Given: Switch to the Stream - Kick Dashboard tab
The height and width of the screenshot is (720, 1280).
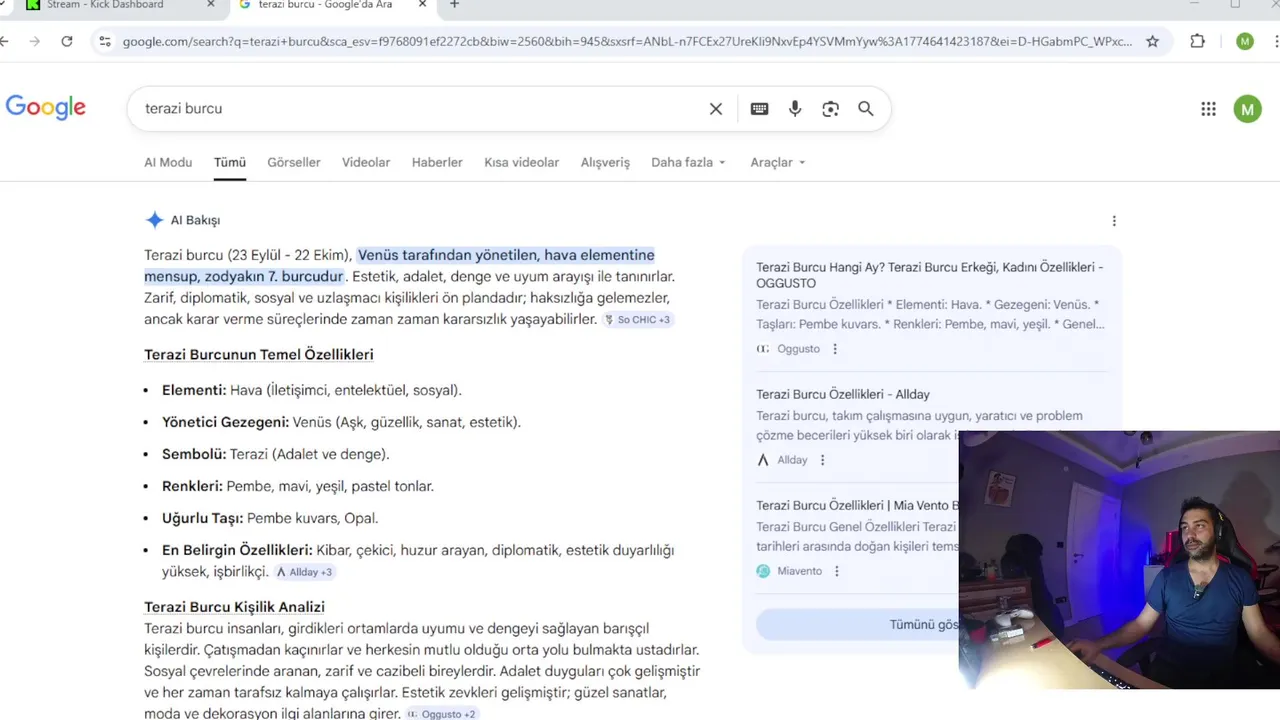Looking at the screenshot, I should (118, 5).
